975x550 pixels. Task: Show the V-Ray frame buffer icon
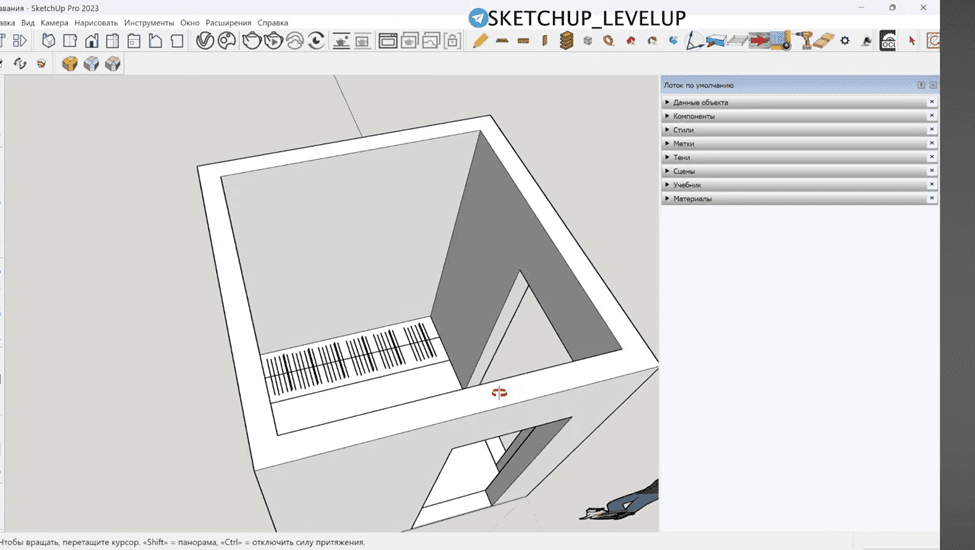[387, 41]
